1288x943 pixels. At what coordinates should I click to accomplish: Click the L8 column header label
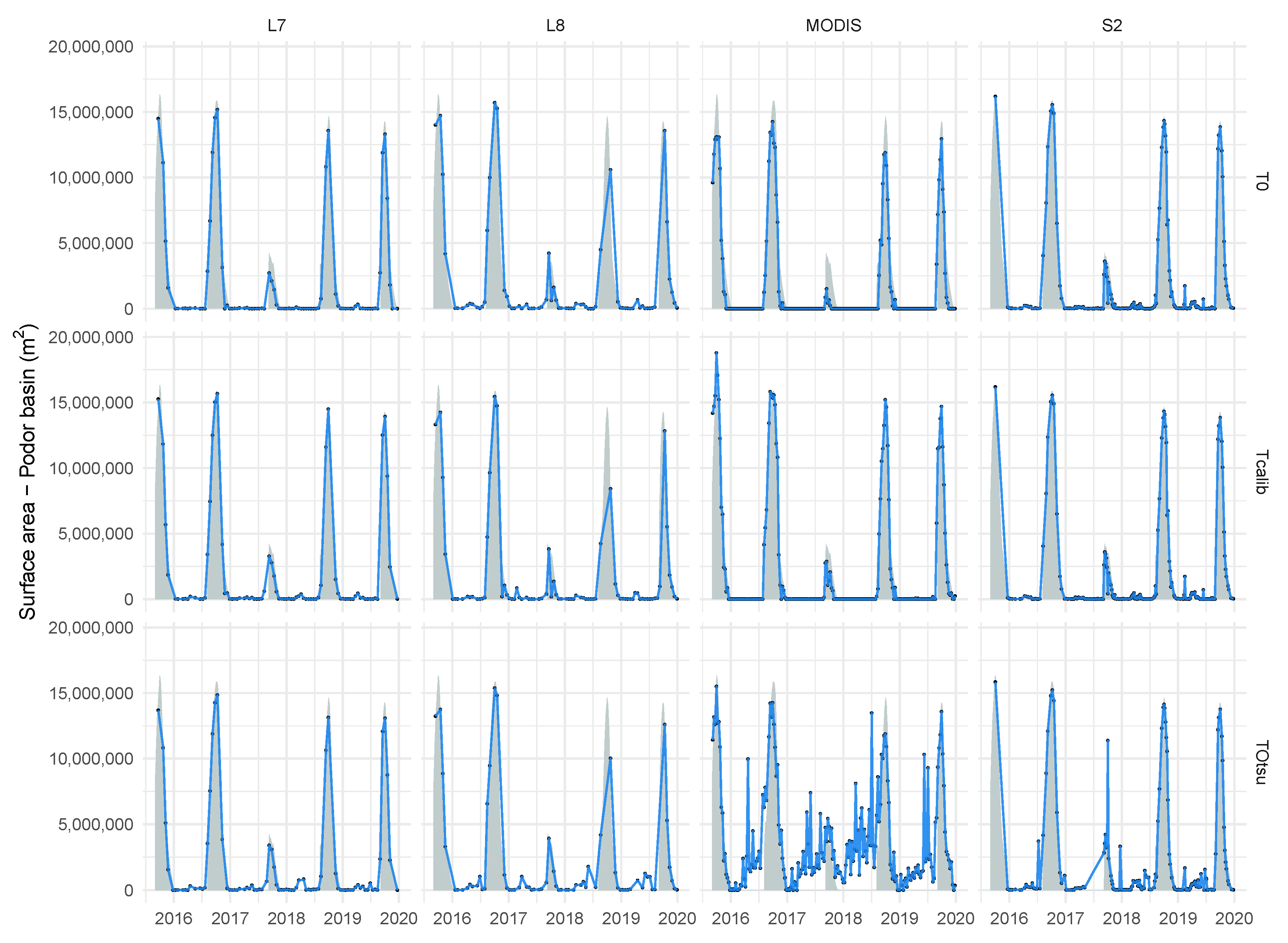click(x=555, y=25)
